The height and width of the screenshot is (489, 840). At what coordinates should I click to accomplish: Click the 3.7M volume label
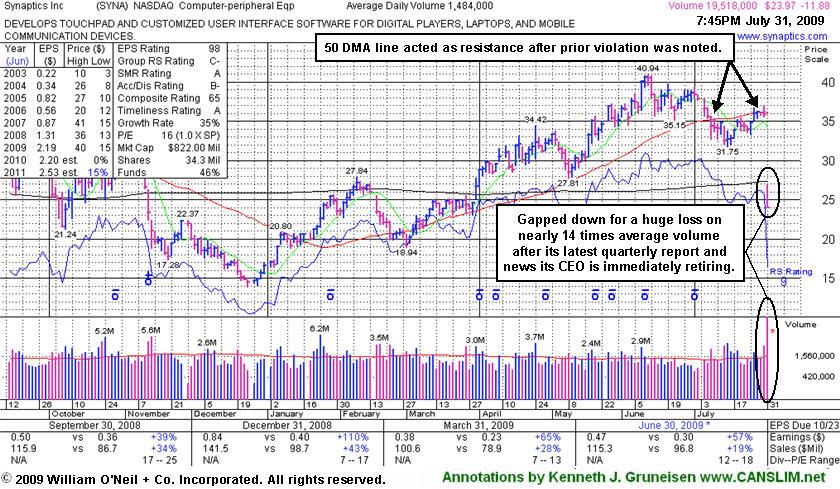tap(535, 336)
